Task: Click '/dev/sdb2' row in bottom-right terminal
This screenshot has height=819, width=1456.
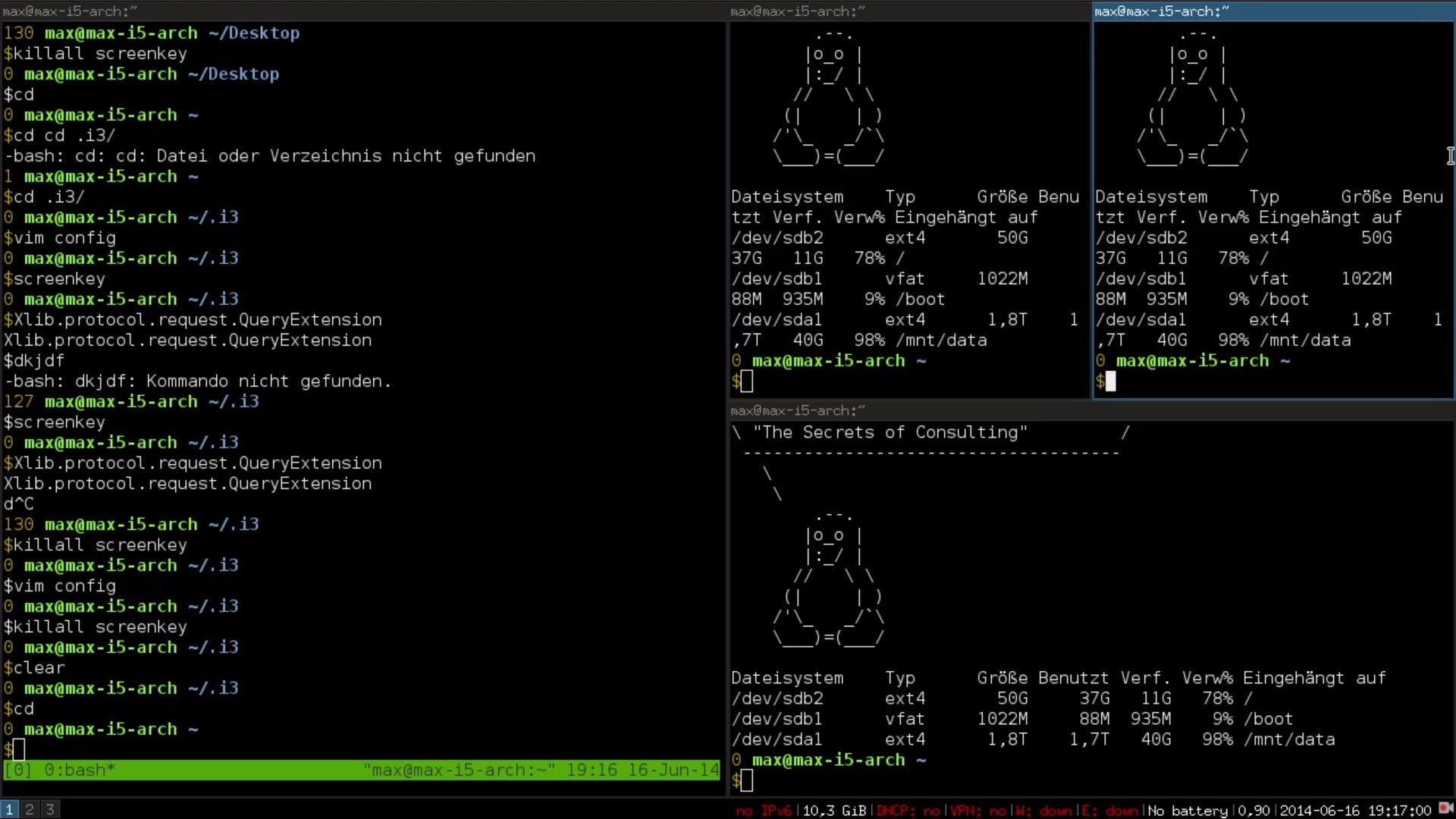Action: click(x=992, y=698)
